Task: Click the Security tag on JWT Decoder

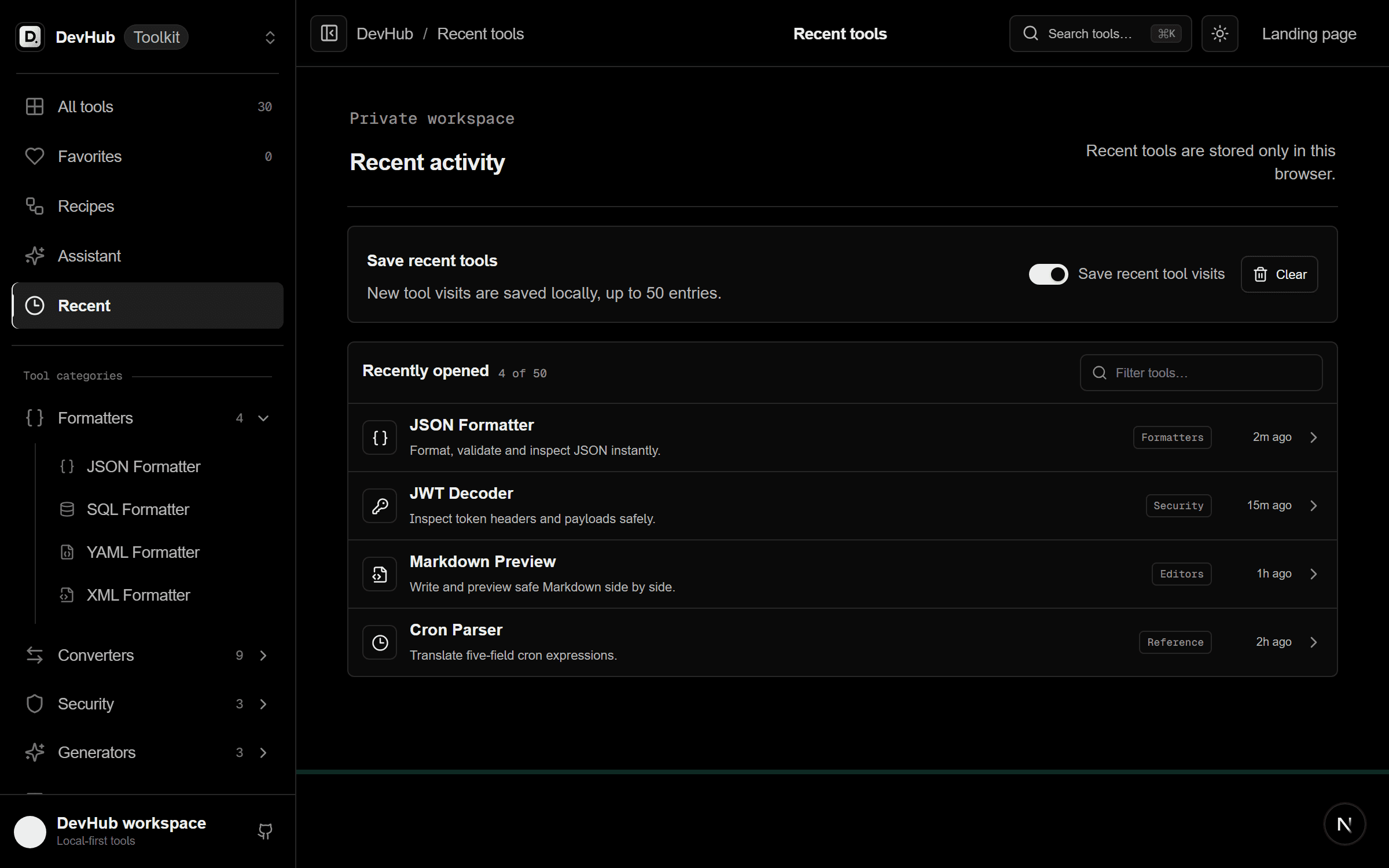Action: click(x=1178, y=506)
